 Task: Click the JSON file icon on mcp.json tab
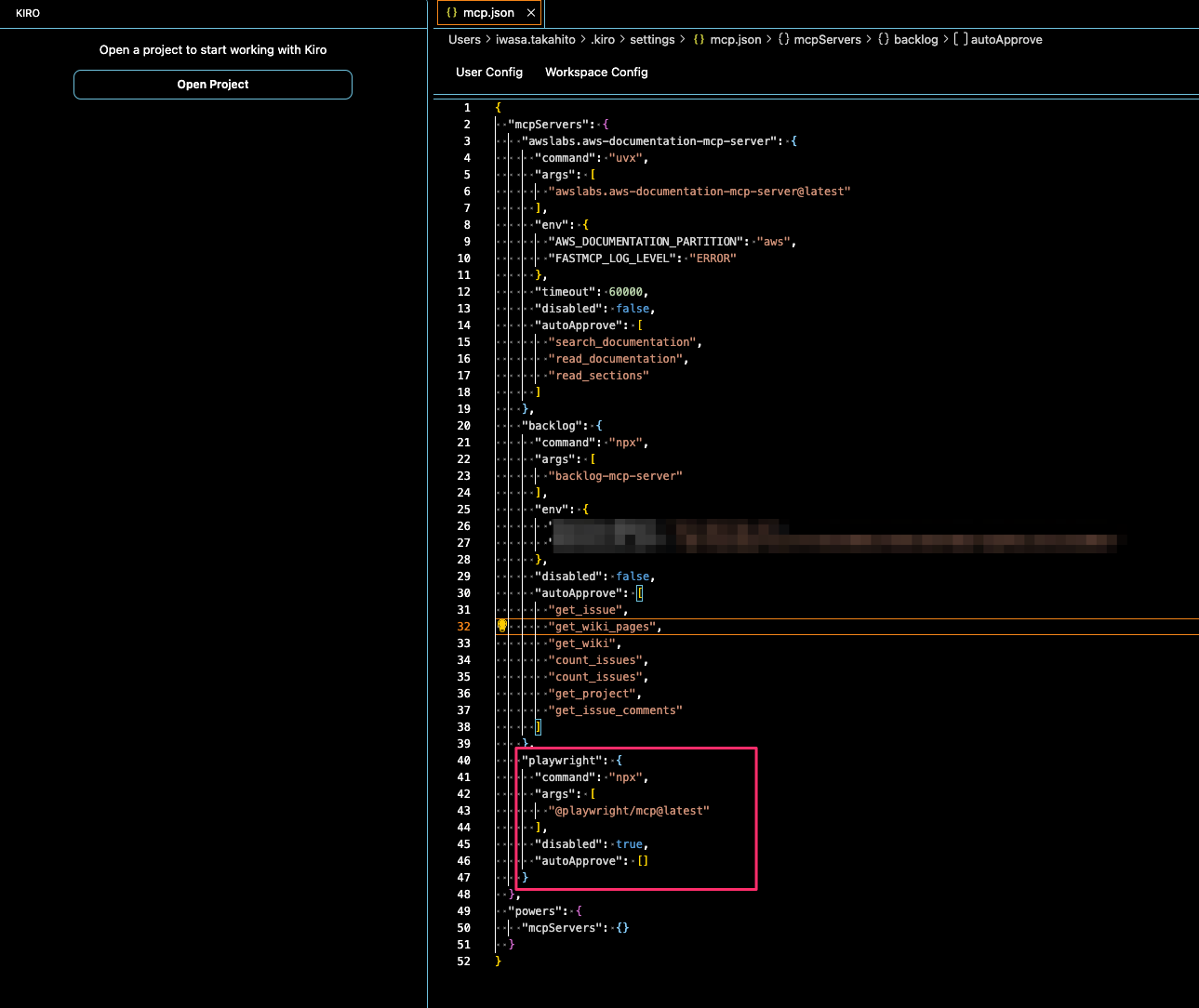pyautogui.click(x=452, y=13)
